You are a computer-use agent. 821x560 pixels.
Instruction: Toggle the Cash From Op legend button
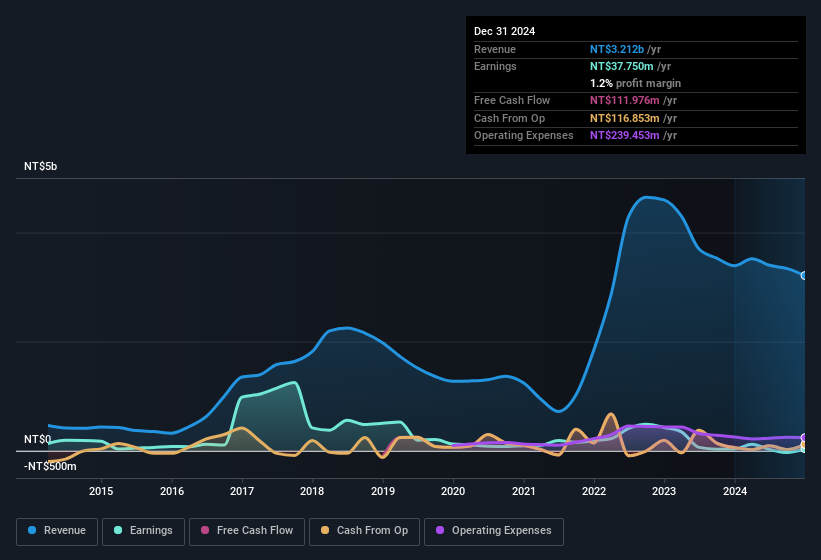pyautogui.click(x=364, y=532)
